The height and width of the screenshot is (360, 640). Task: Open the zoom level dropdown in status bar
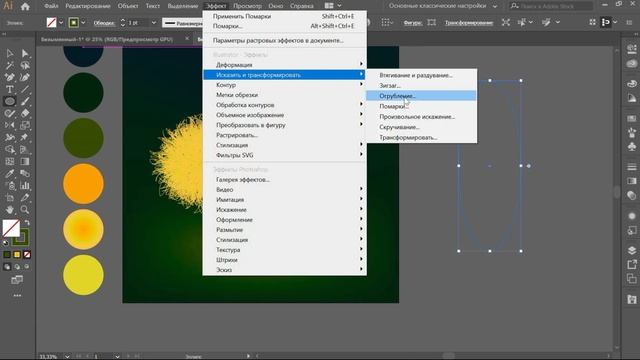pyautogui.click(x=67, y=356)
